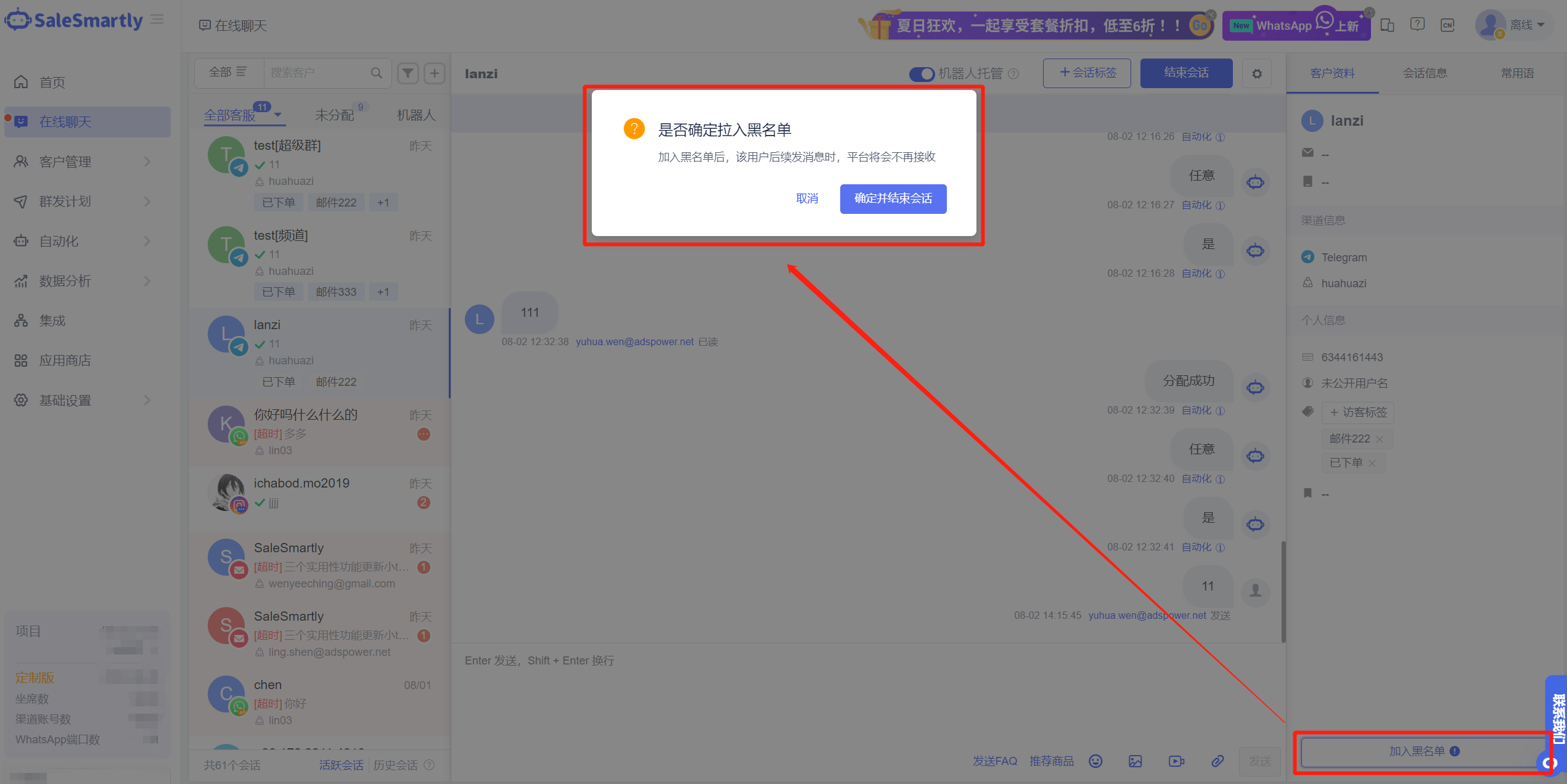Click 取消 in the blacklist dialog
The image size is (1567, 784).
pos(807,198)
